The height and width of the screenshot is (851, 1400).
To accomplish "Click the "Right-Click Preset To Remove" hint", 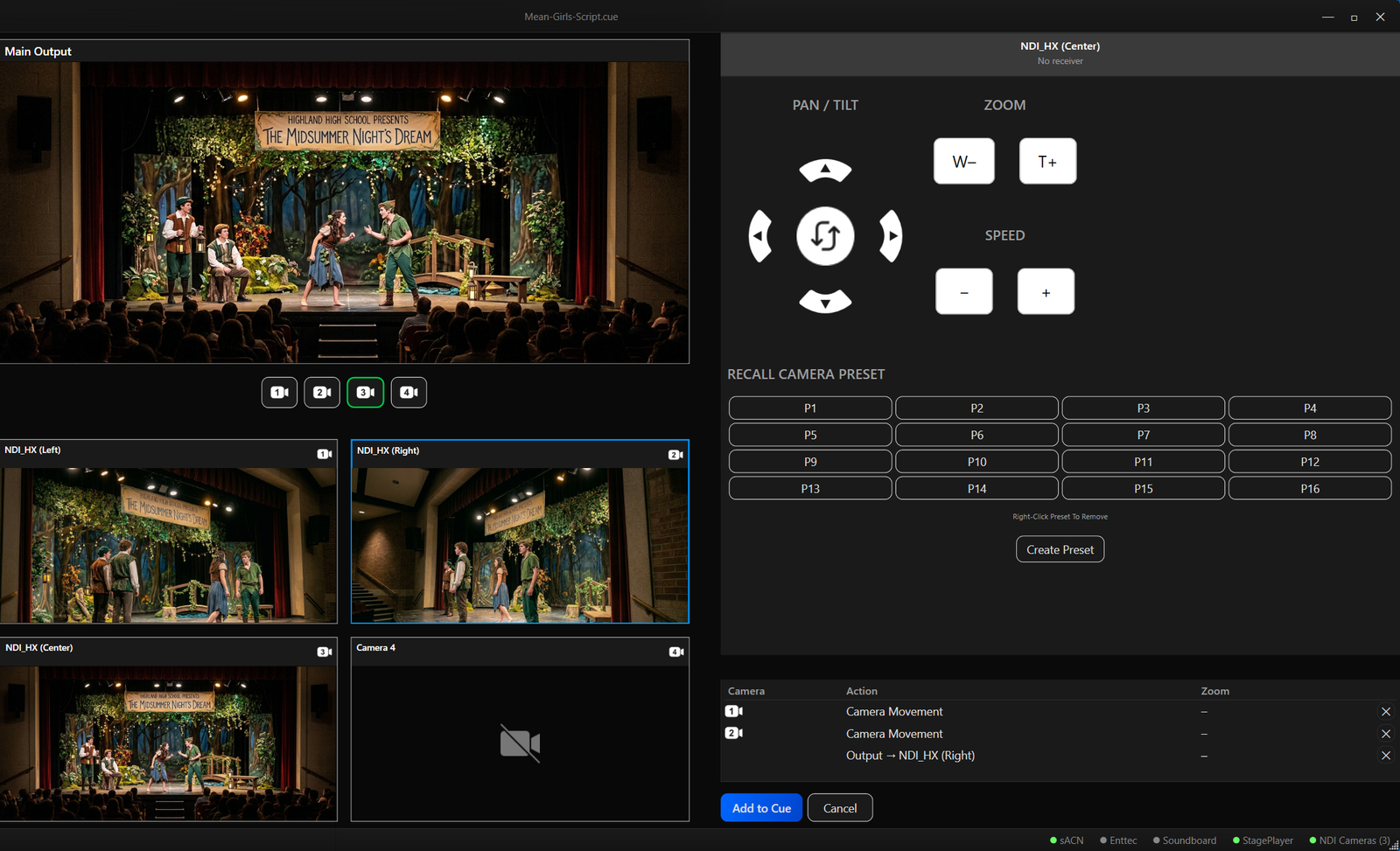I will click(x=1060, y=517).
